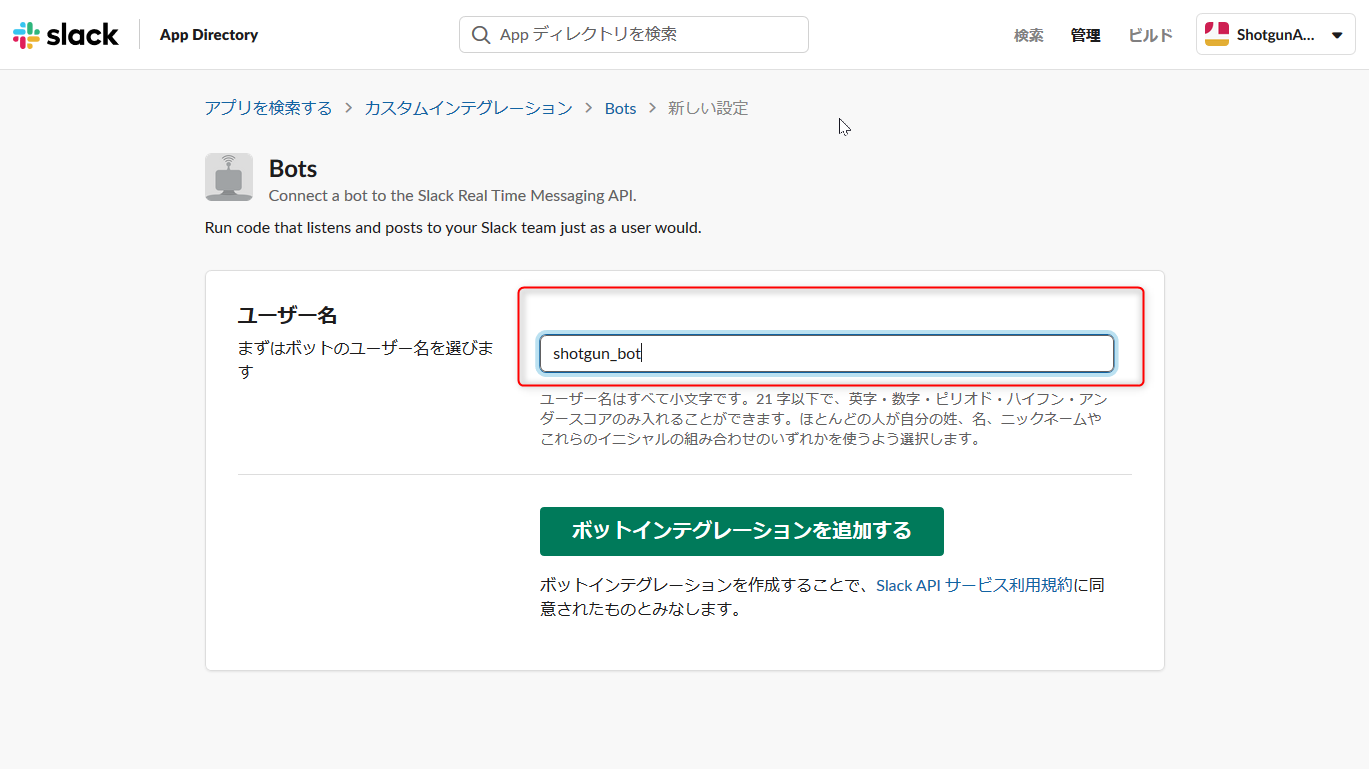Click まずはボットのユーザー名を選びます text
The height and width of the screenshot is (769, 1369).
pyautogui.click(x=366, y=360)
